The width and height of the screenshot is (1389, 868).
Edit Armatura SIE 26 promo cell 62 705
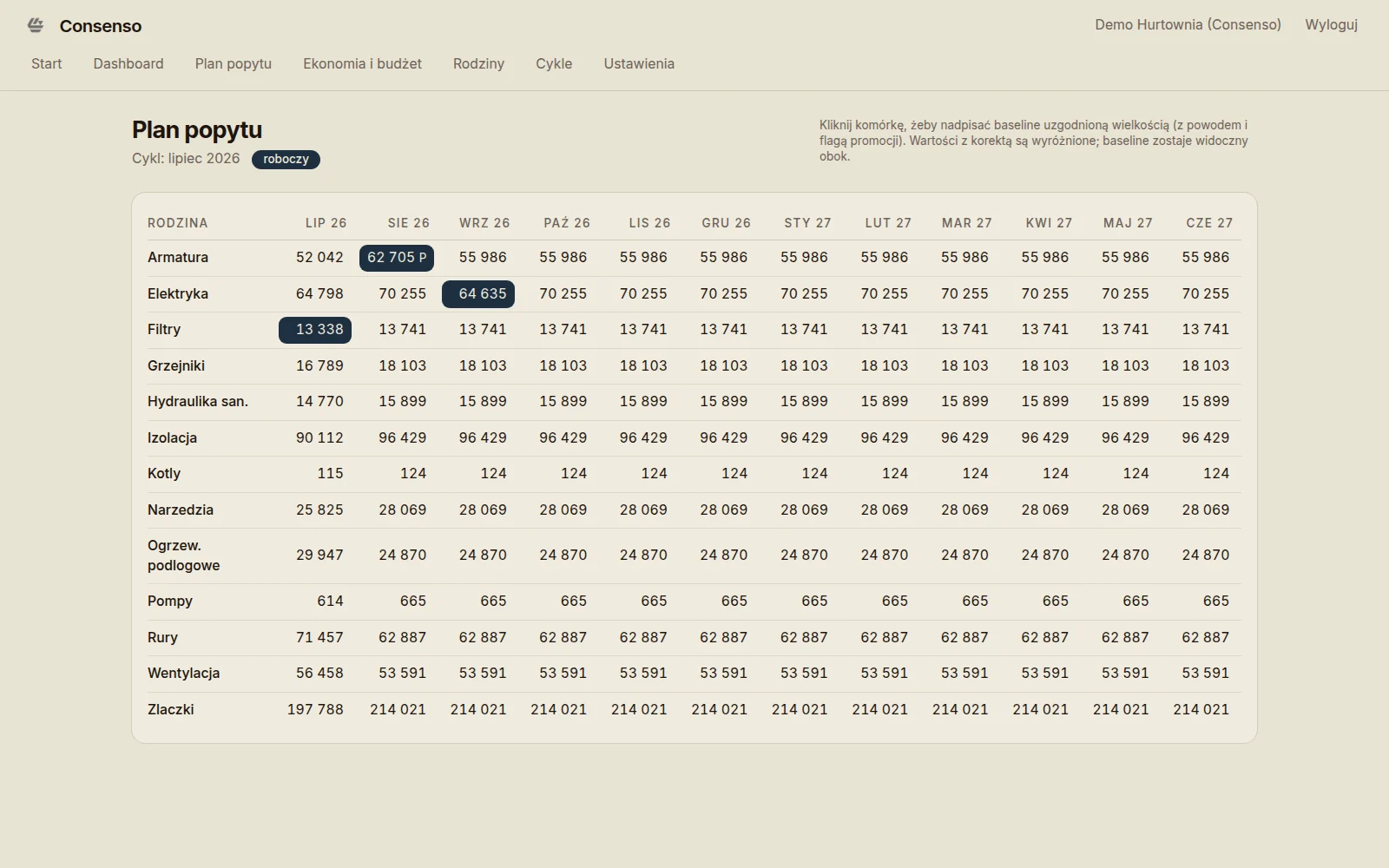click(x=397, y=258)
